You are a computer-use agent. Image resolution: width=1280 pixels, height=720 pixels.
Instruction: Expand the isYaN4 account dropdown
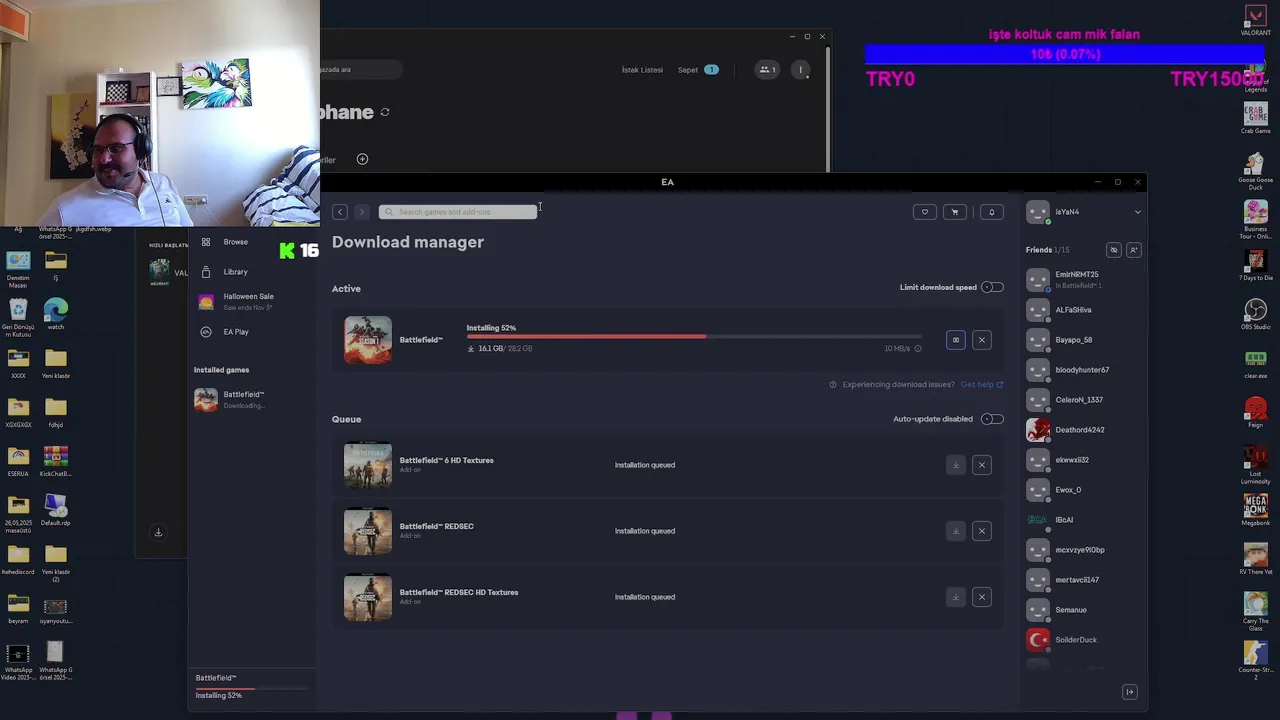(x=1137, y=212)
